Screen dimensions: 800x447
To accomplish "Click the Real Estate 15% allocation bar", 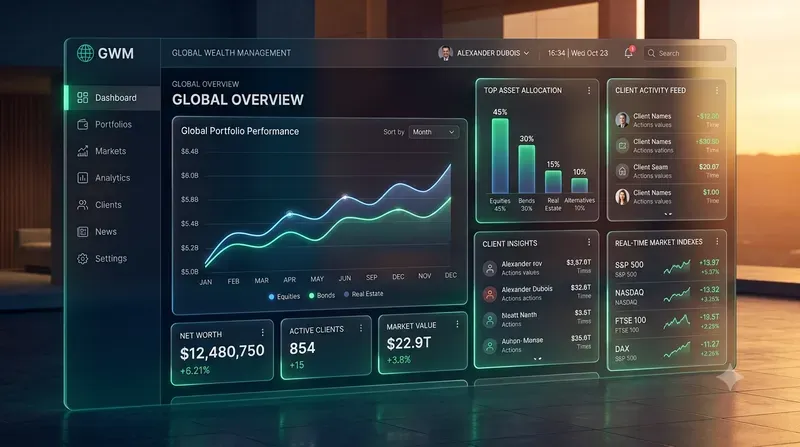I will coord(553,182).
